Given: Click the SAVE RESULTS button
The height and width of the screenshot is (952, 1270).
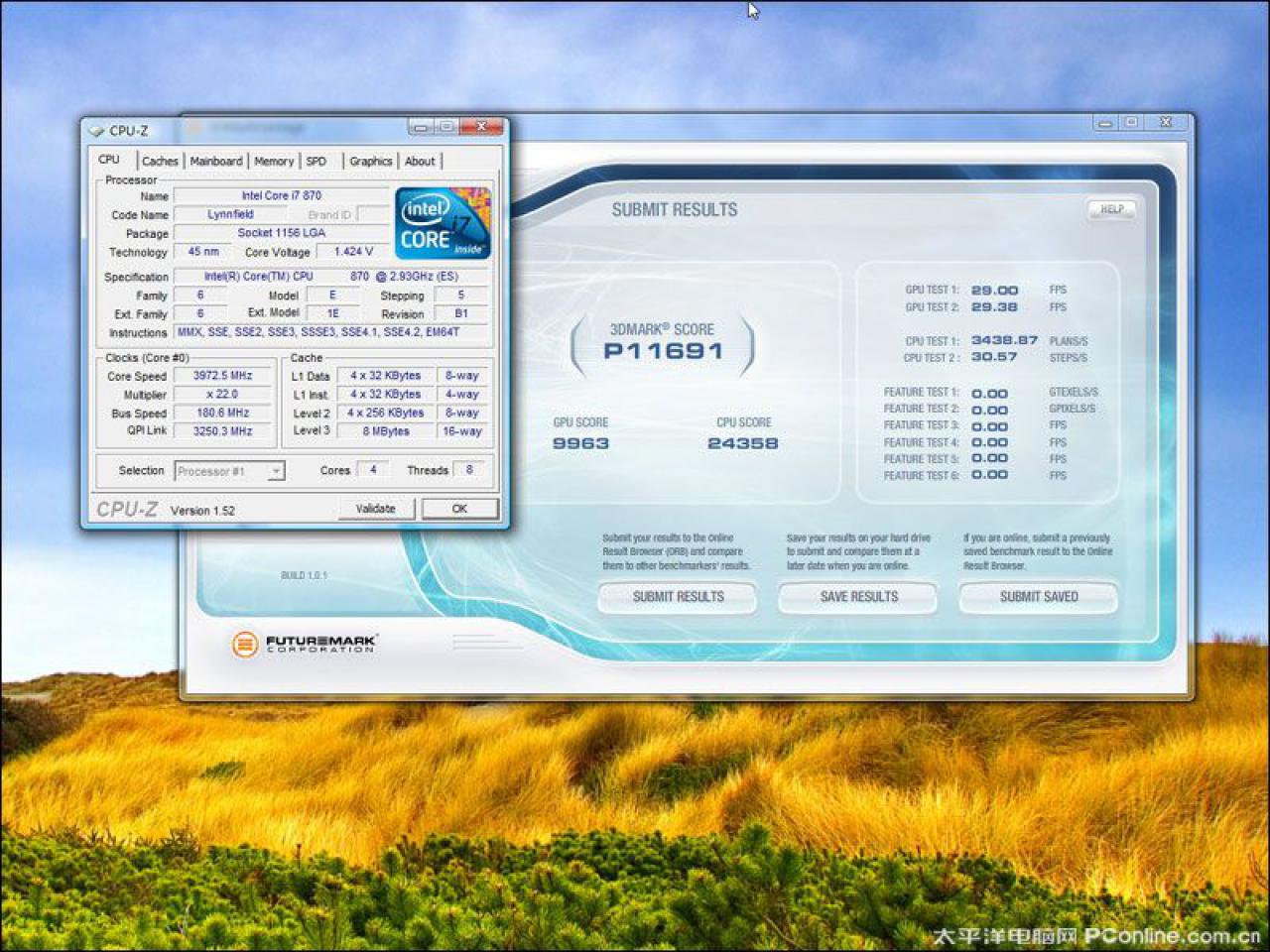Looking at the screenshot, I should (x=858, y=596).
